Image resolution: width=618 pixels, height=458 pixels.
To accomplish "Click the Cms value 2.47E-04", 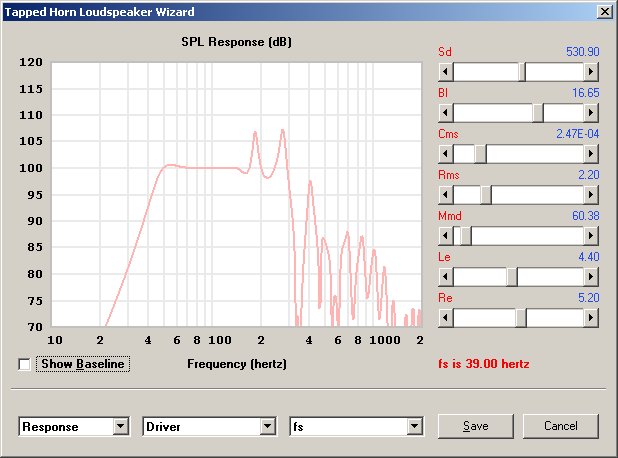I will [x=577, y=134].
